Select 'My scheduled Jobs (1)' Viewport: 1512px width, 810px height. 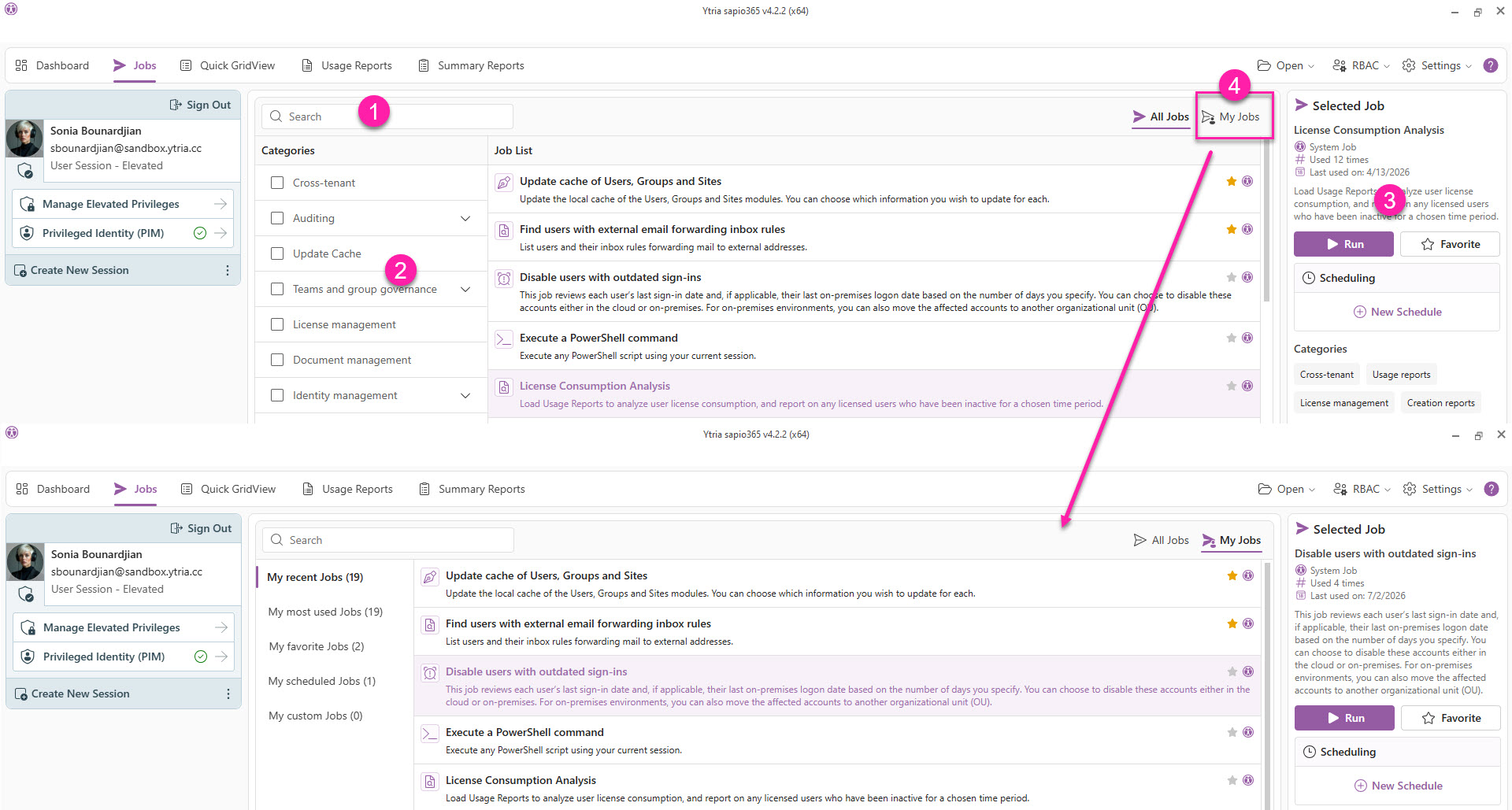322,681
